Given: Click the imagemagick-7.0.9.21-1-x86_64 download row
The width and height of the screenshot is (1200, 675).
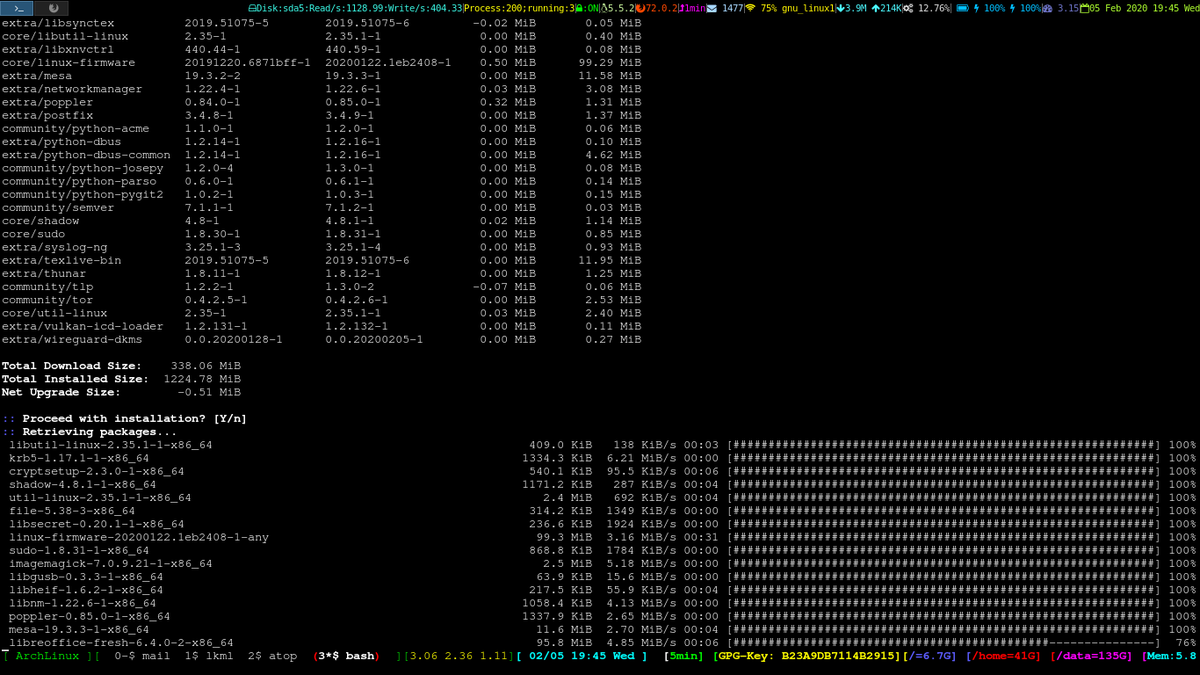Looking at the screenshot, I should point(602,564).
